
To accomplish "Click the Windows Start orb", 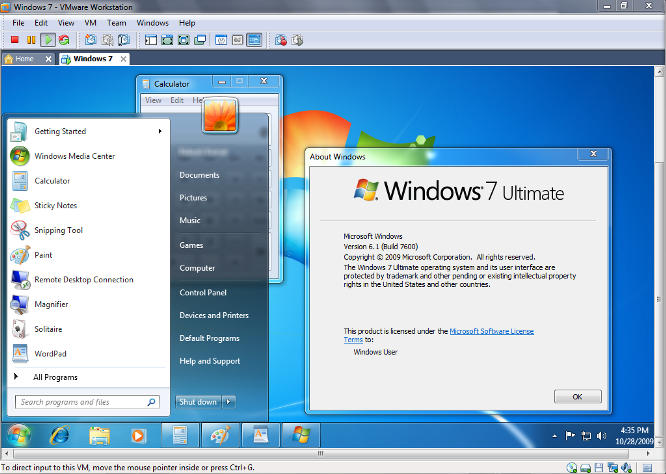I will pyautogui.click(x=19, y=435).
